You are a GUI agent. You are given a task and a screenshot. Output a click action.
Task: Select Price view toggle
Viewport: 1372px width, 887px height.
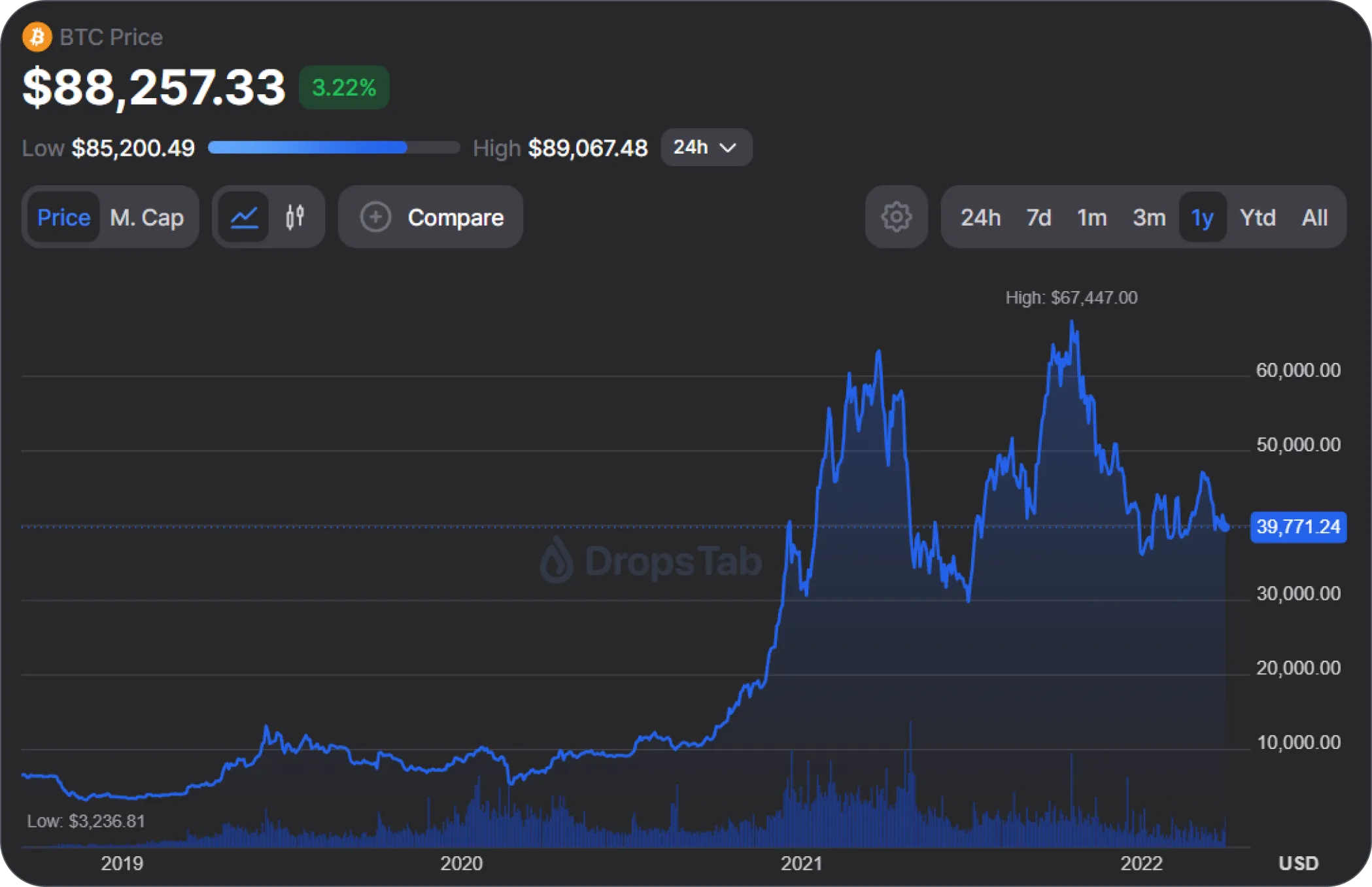(63, 217)
